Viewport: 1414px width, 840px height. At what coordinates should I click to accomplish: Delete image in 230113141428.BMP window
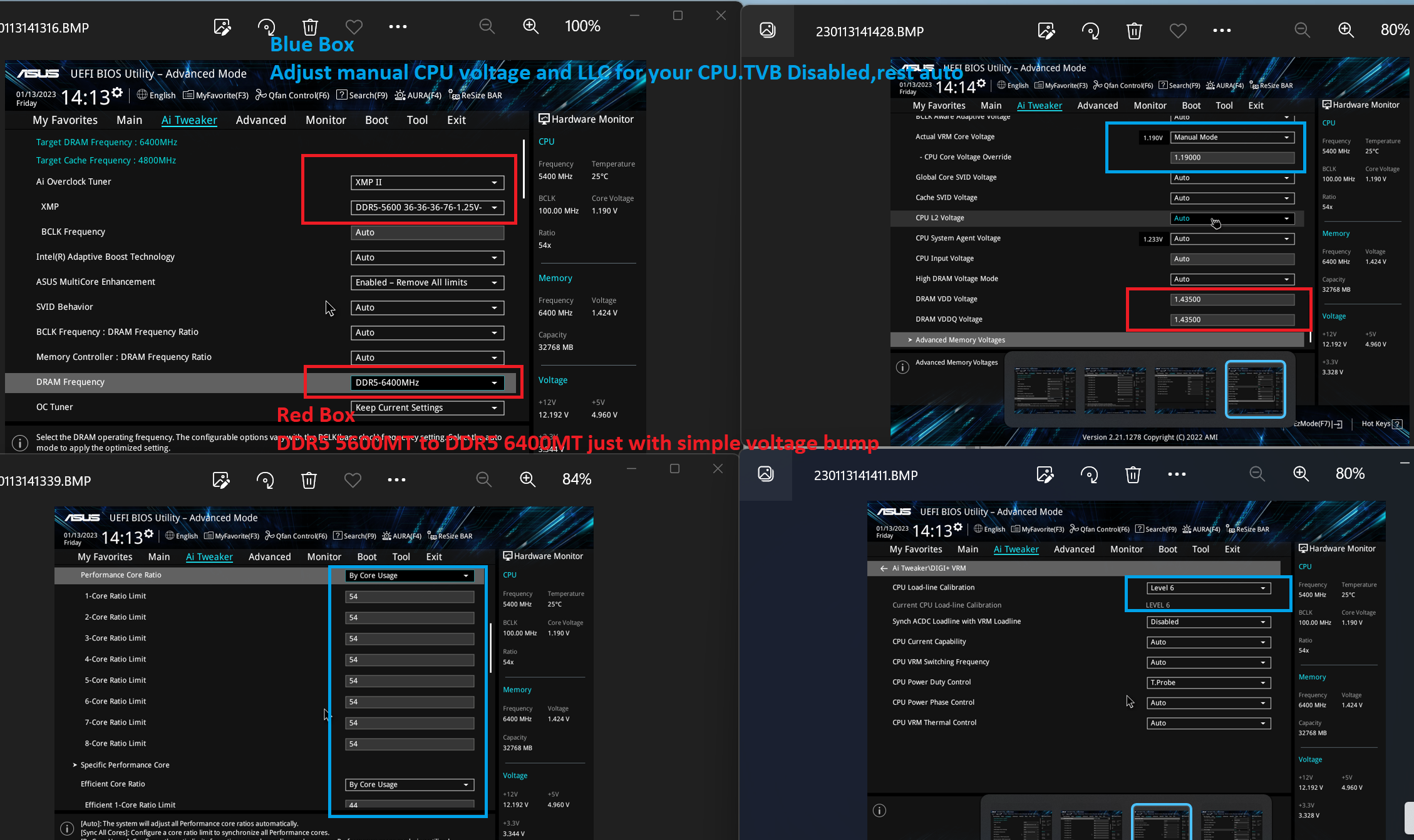point(1134,31)
